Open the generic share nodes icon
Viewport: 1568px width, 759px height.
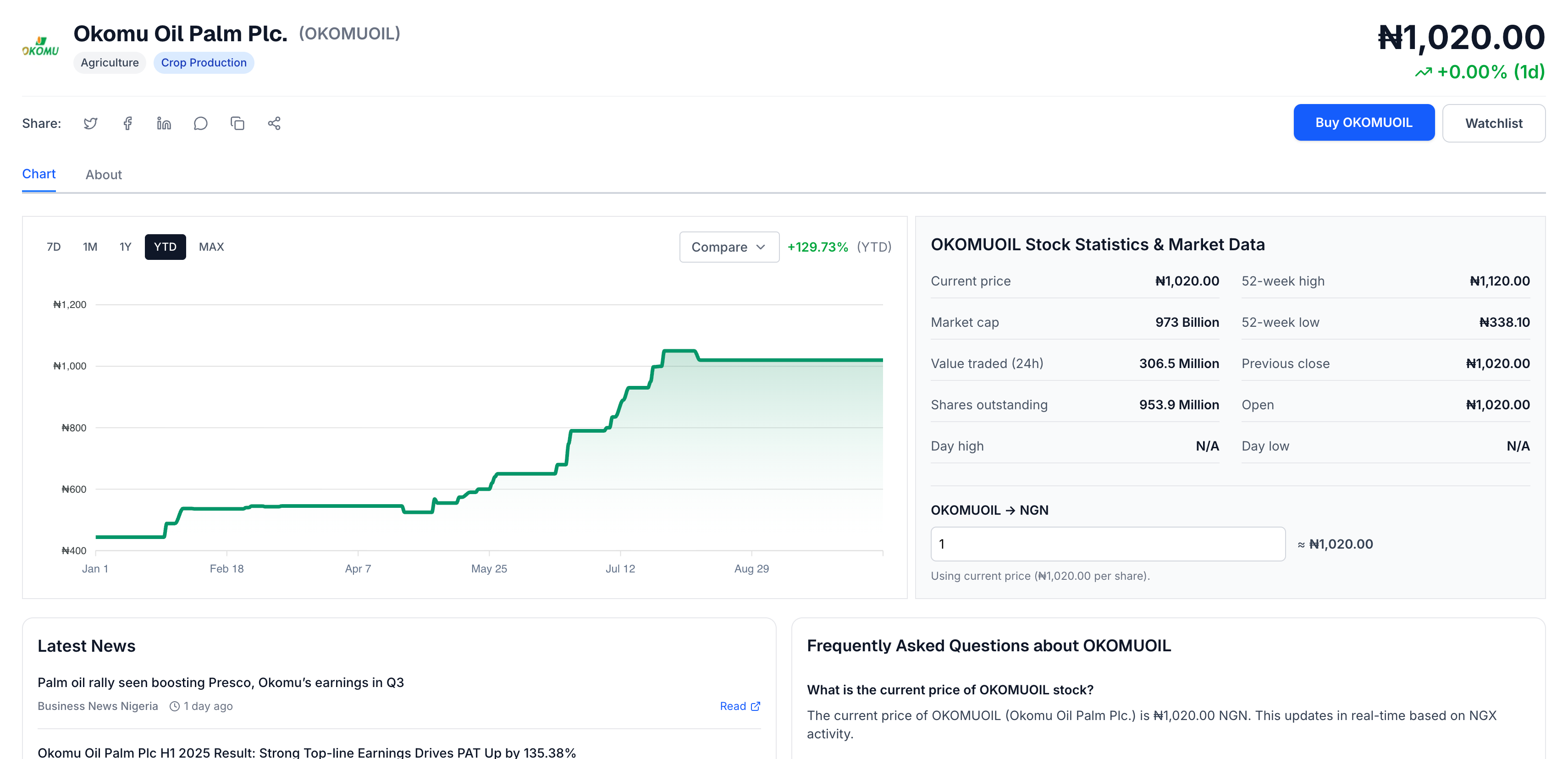point(274,124)
